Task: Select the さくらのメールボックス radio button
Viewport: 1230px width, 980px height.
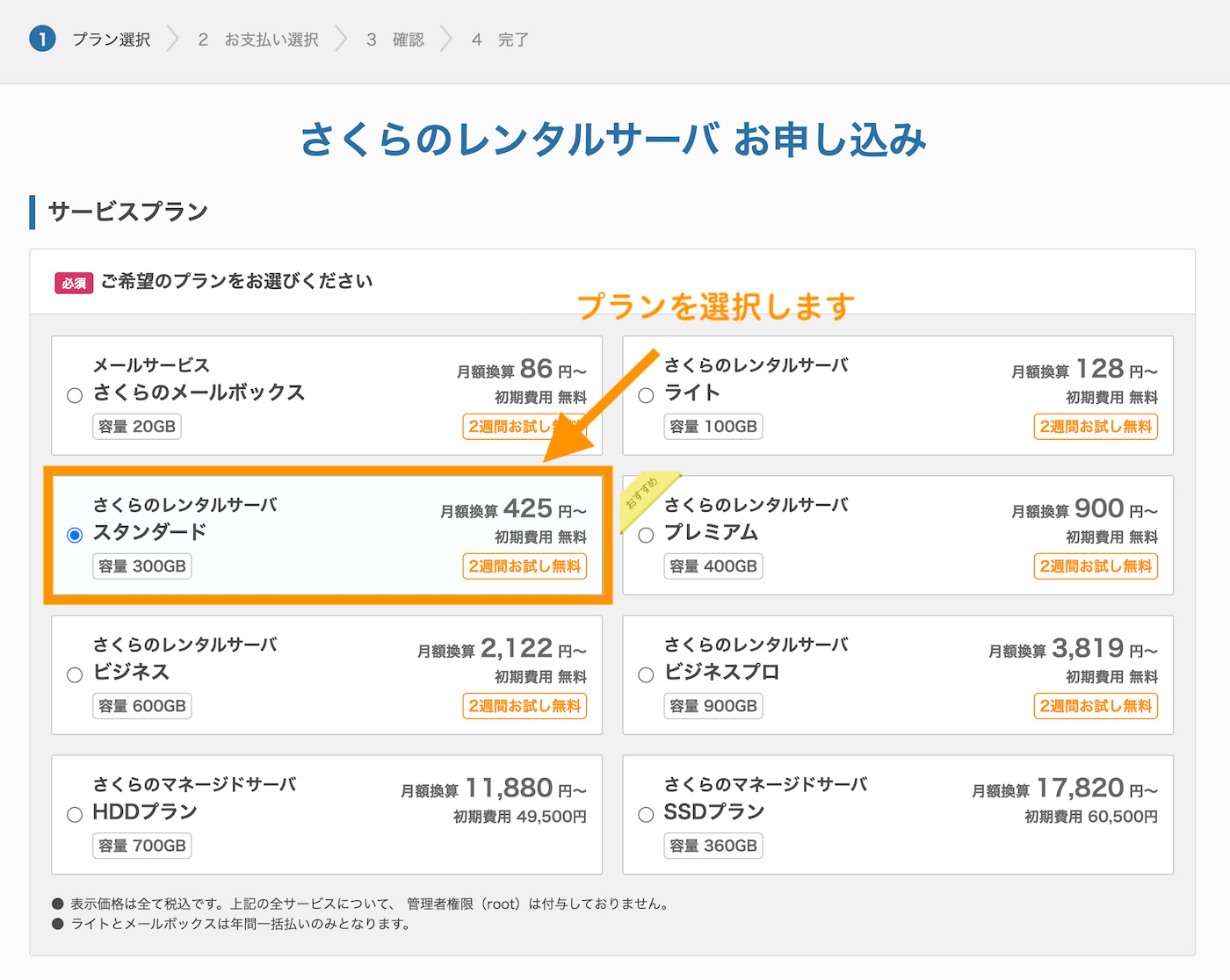Action: [75, 396]
